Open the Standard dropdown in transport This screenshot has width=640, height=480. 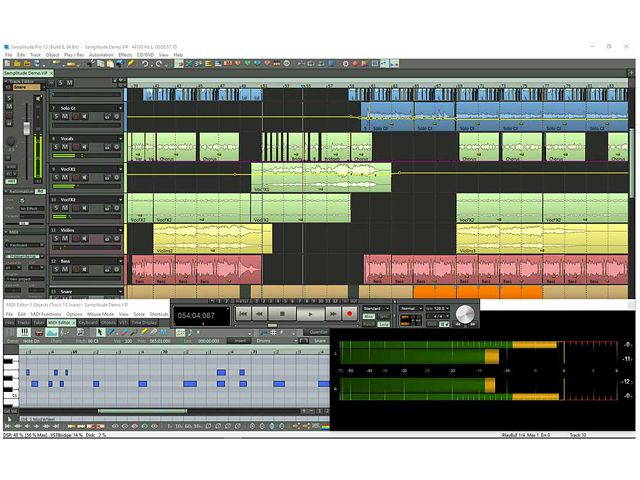[375, 308]
